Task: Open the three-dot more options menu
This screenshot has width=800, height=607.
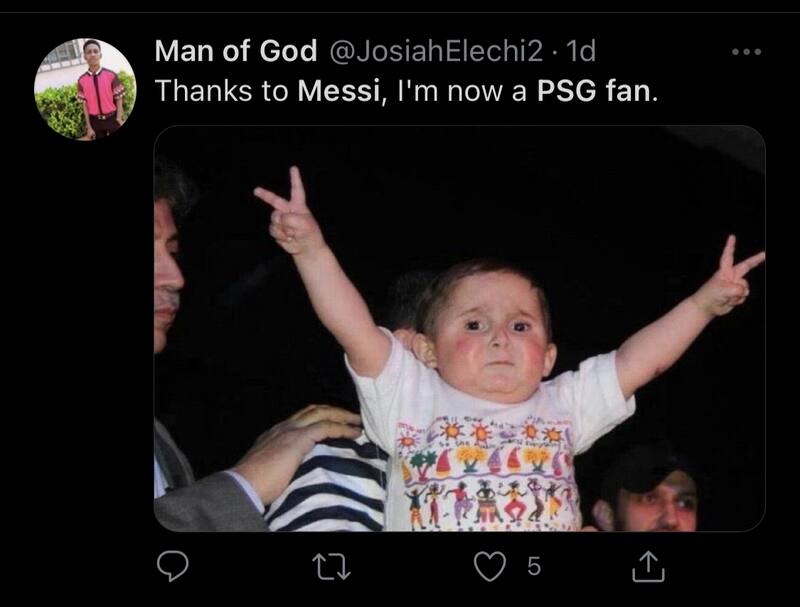Action: point(745,52)
